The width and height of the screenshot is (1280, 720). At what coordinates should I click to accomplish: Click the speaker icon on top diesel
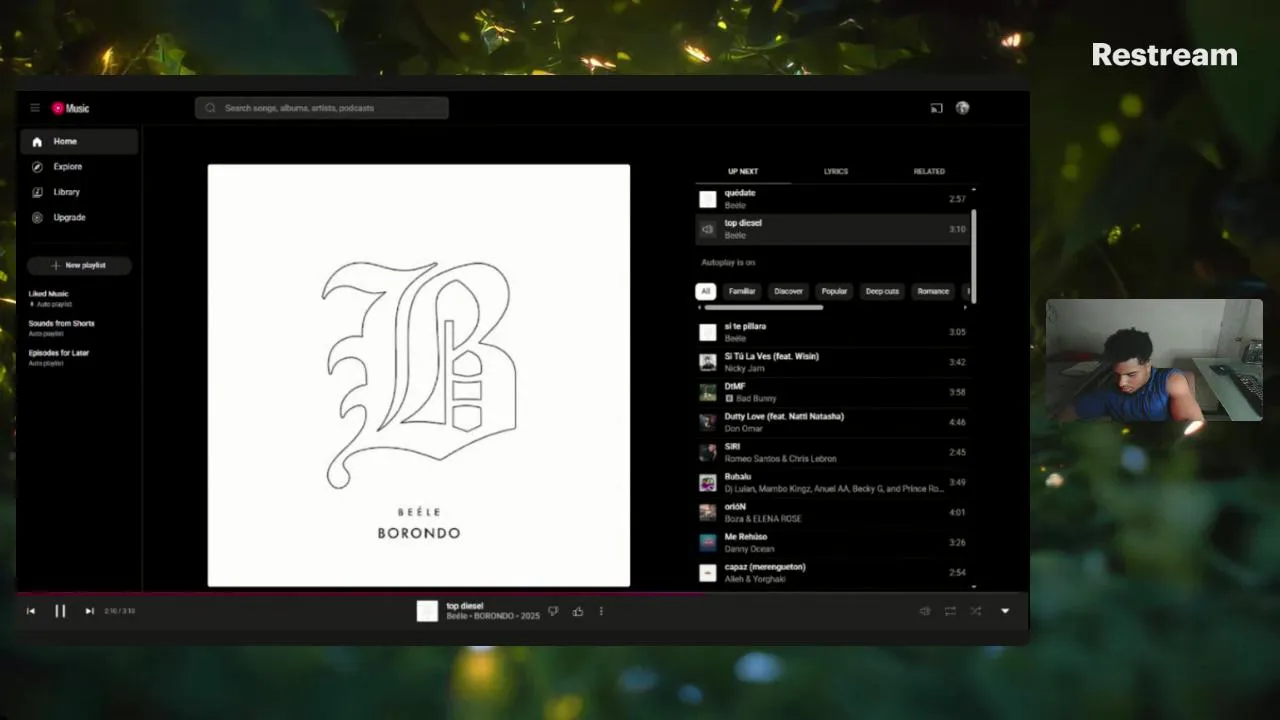[x=708, y=229]
